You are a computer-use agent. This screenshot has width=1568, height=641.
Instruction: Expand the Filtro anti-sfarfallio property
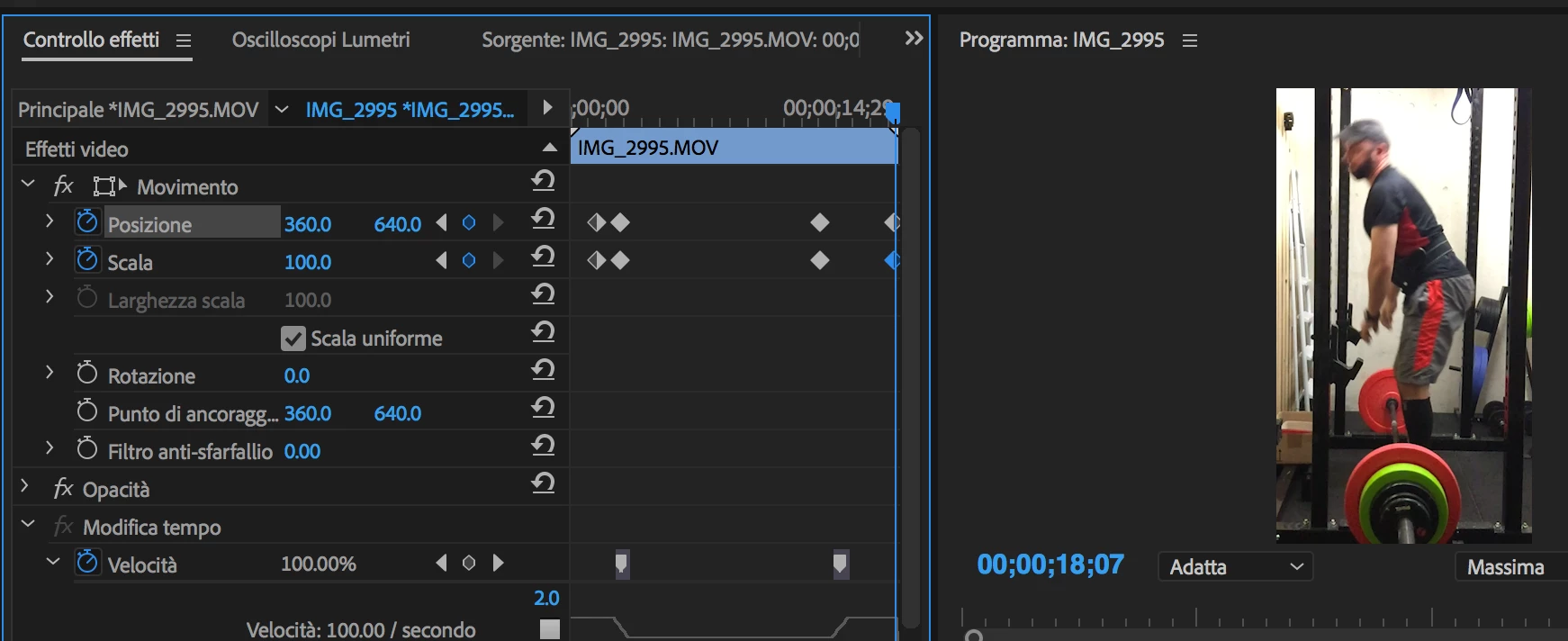click(x=50, y=447)
